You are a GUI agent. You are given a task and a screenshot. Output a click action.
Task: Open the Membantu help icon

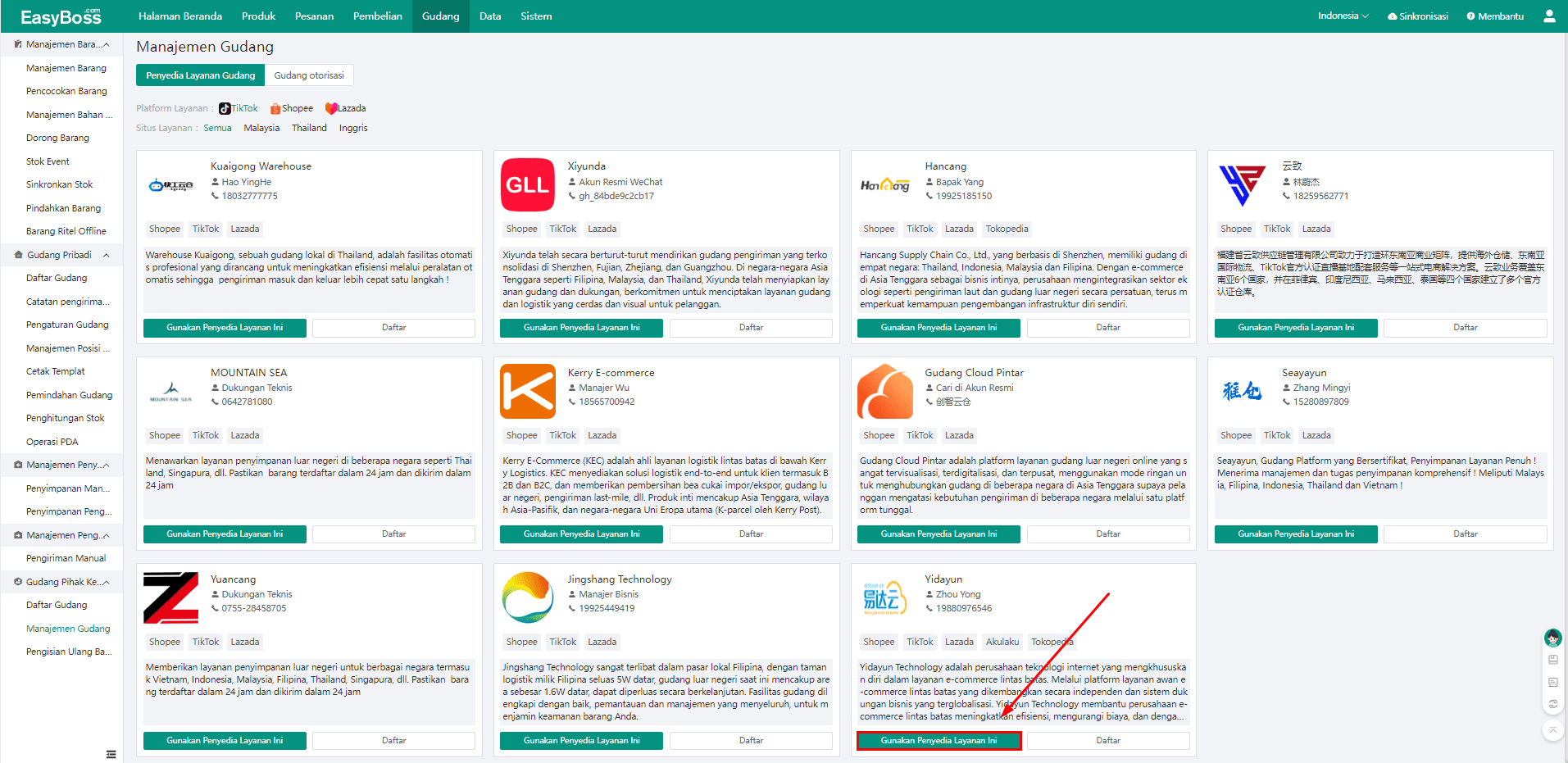[x=1470, y=16]
